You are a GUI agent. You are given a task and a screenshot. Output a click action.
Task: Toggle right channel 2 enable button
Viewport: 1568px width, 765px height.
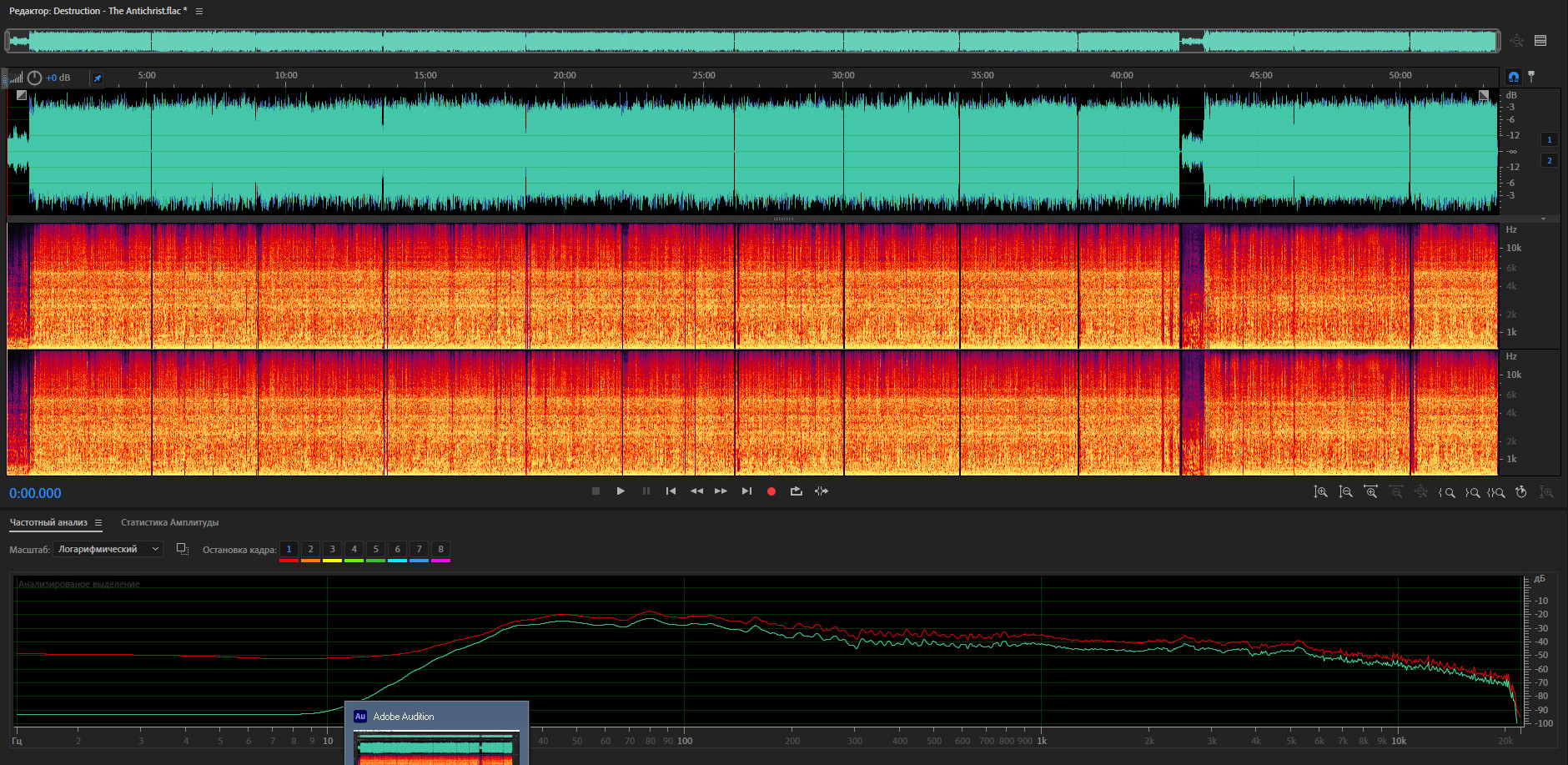[x=1549, y=160]
